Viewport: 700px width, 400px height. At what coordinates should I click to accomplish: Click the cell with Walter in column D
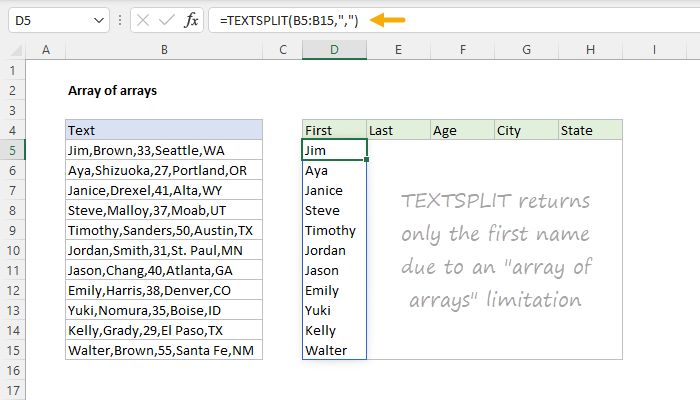334,350
